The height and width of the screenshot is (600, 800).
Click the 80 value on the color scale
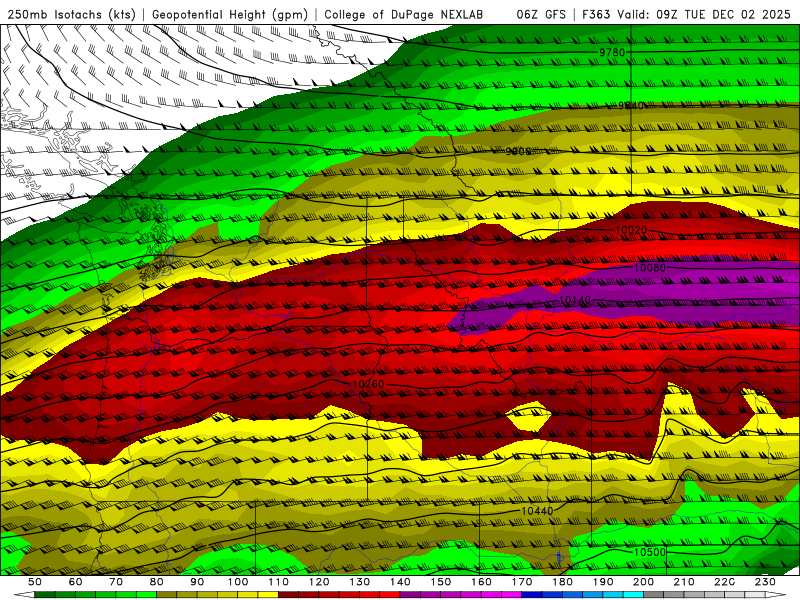(x=156, y=582)
